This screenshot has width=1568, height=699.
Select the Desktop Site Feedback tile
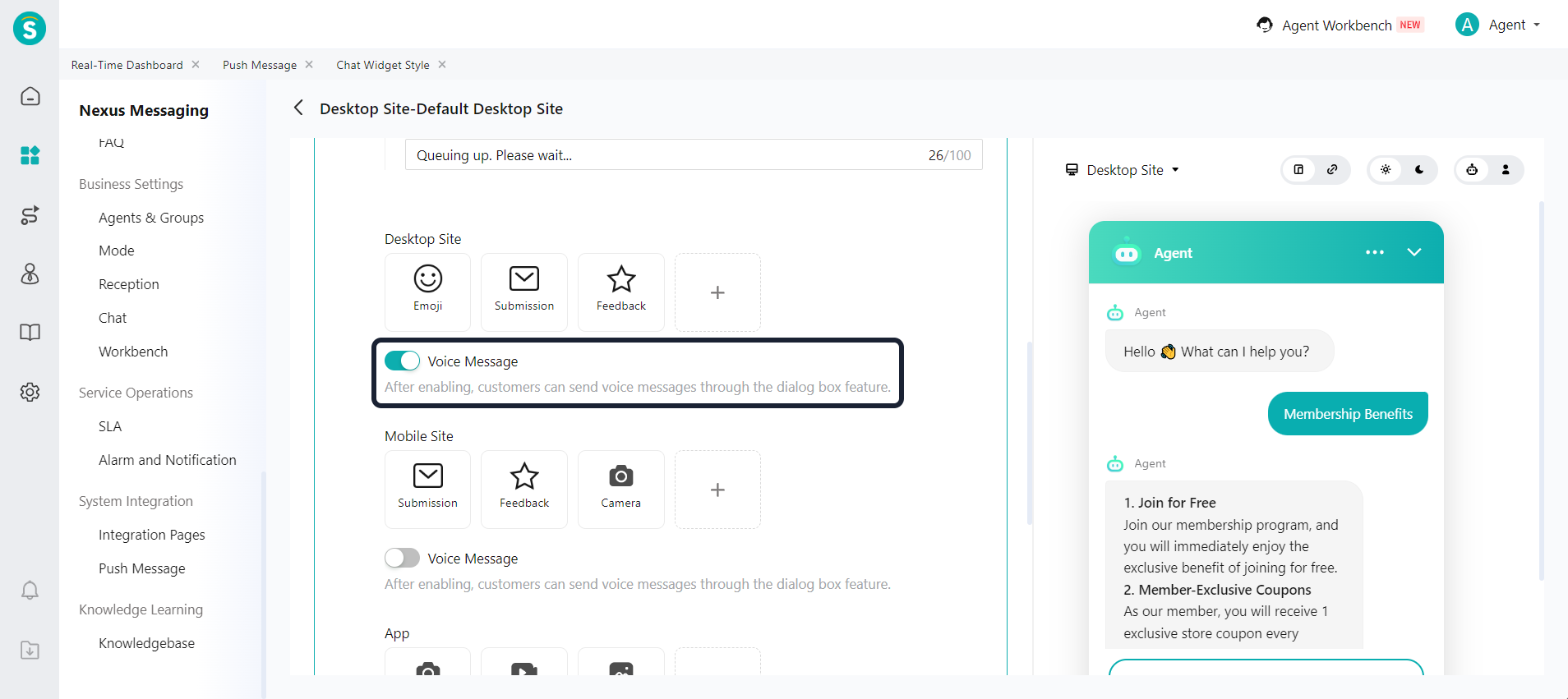[621, 292]
